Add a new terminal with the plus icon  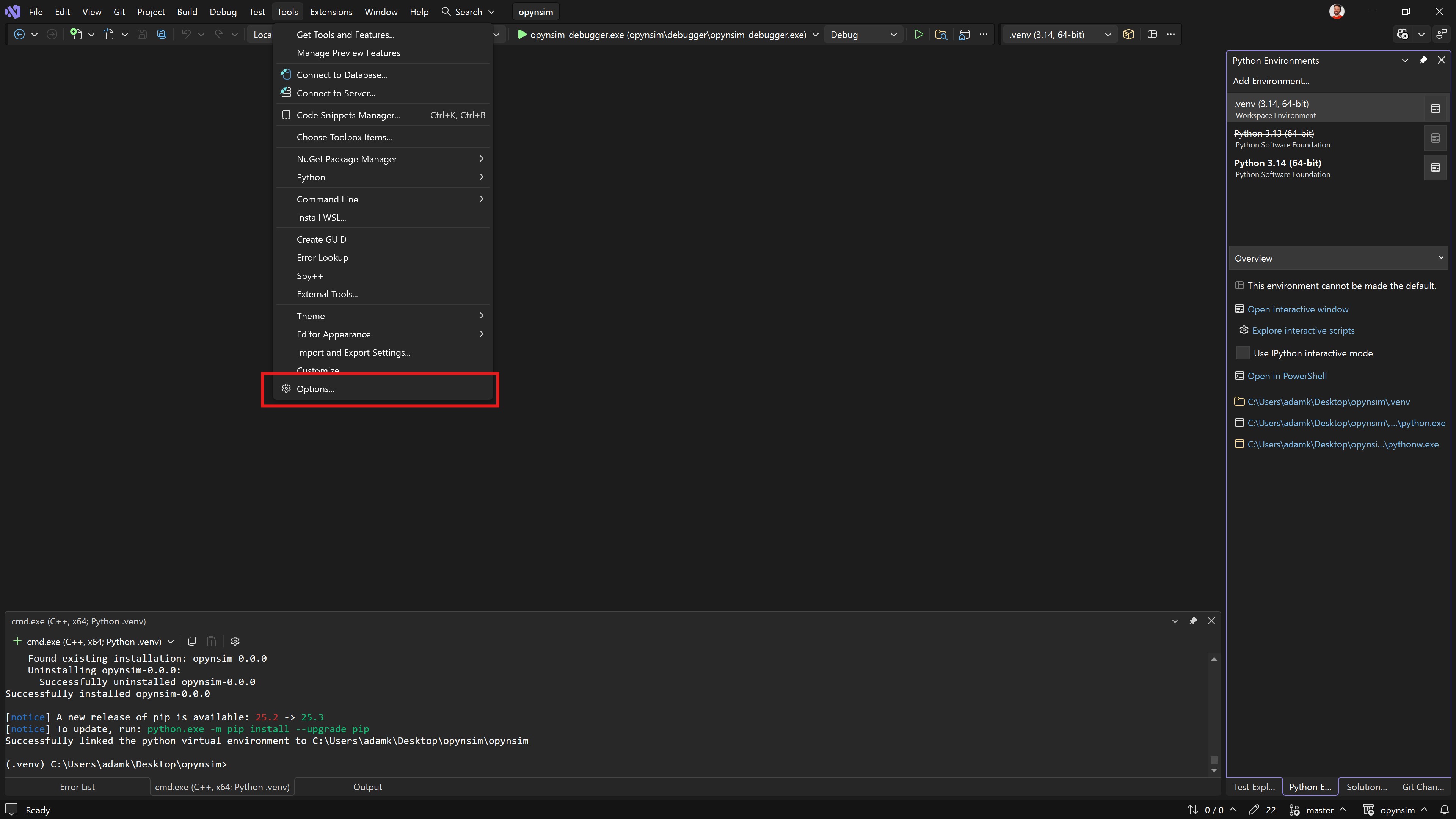pos(17,642)
